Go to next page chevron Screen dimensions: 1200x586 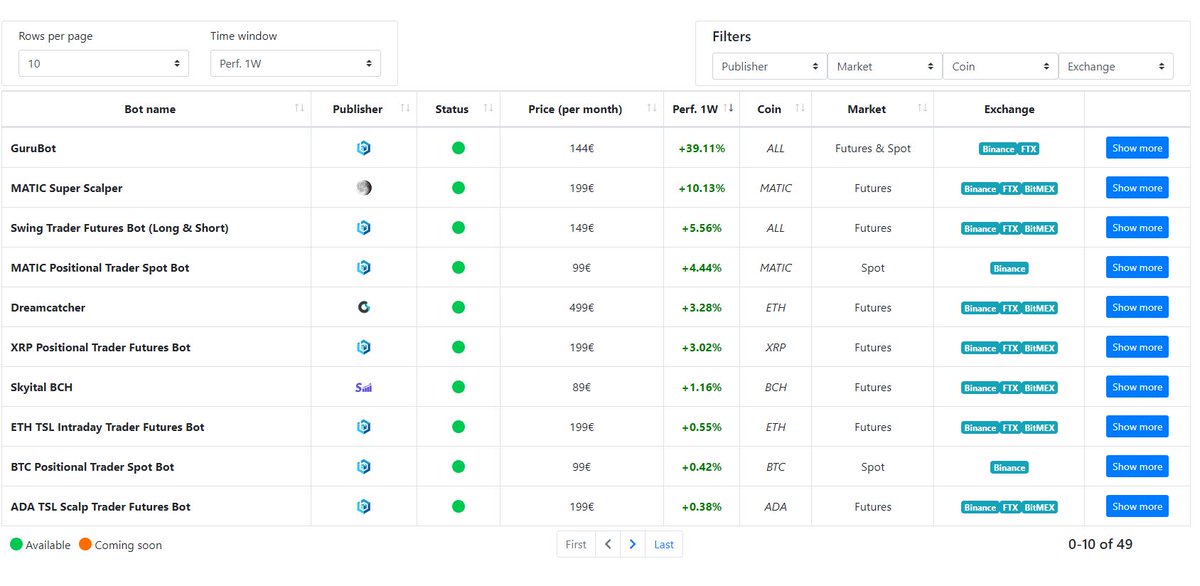(x=632, y=544)
